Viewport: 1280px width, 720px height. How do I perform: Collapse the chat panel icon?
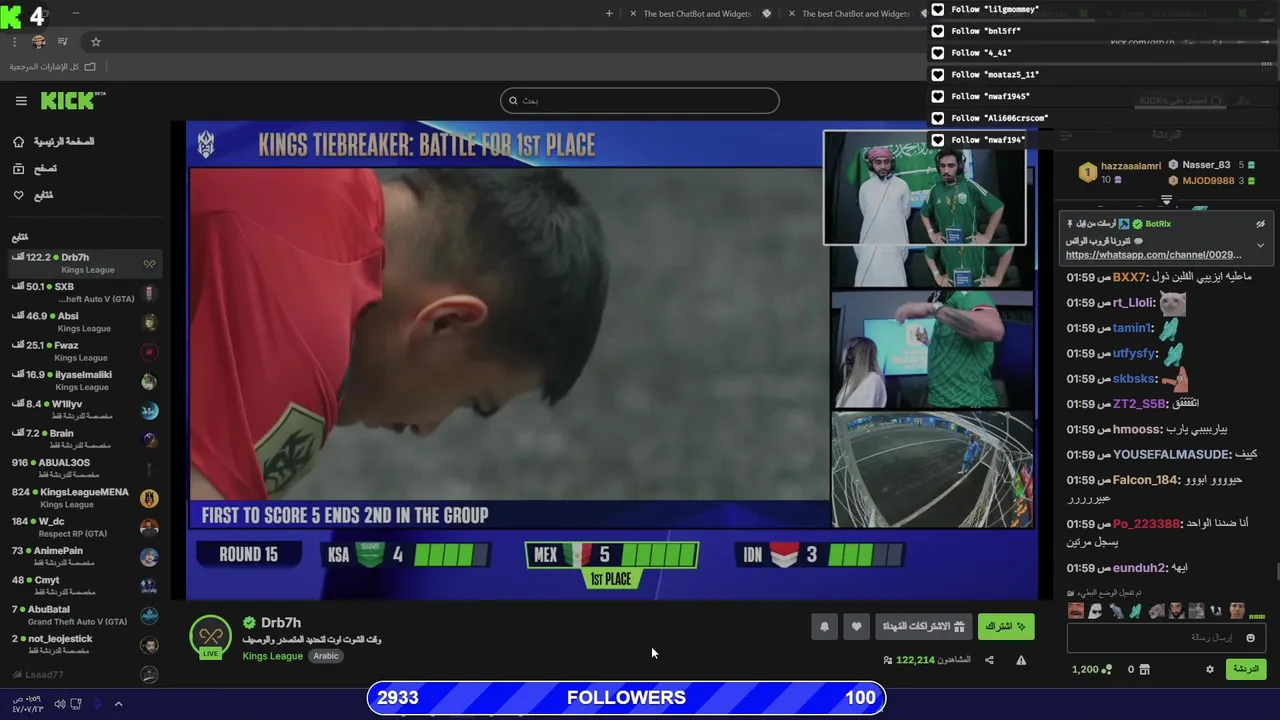tap(1066, 135)
